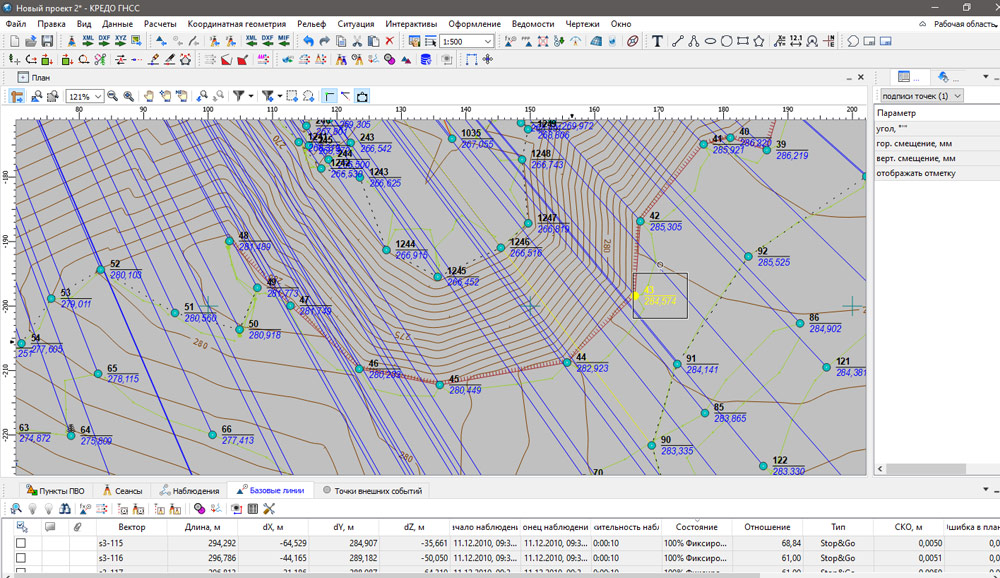The width and height of the screenshot is (1000, 578).
Task: Check the box for vector s3-115
Action: 21,543
